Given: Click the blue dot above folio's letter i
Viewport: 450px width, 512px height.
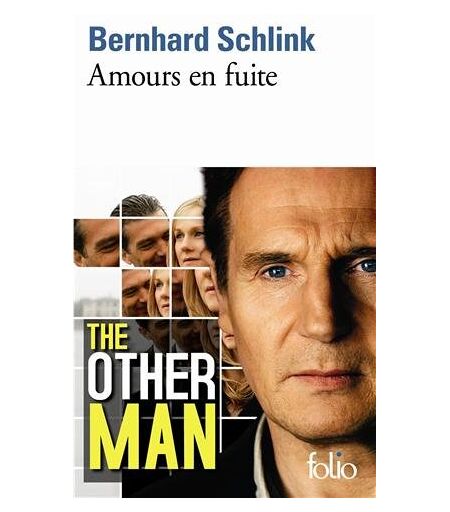Looking at the screenshot, I should [339, 454].
